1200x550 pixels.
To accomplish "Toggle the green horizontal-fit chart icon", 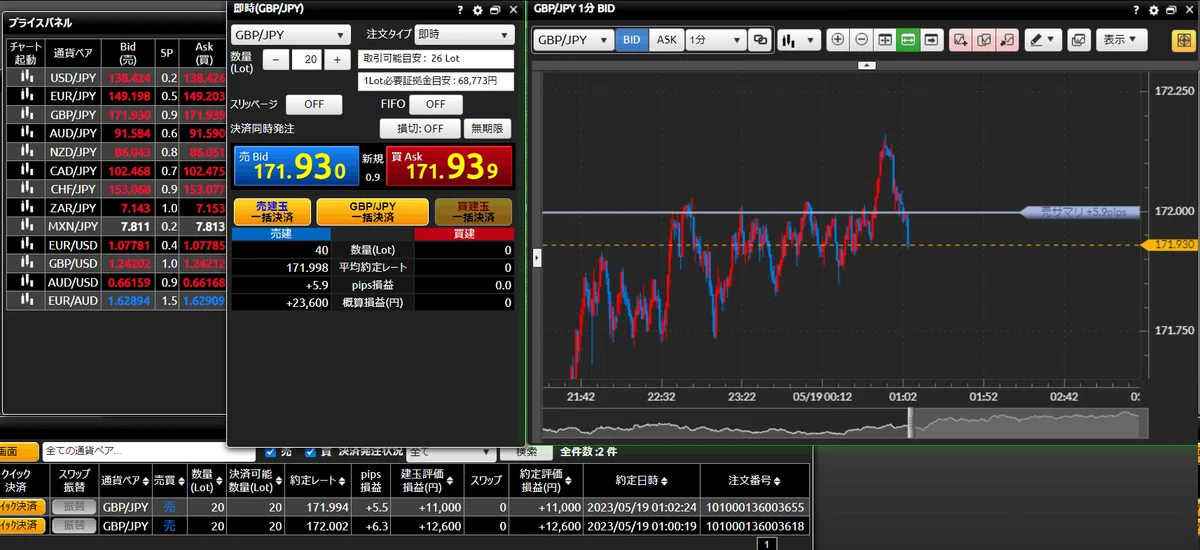I will coord(908,41).
